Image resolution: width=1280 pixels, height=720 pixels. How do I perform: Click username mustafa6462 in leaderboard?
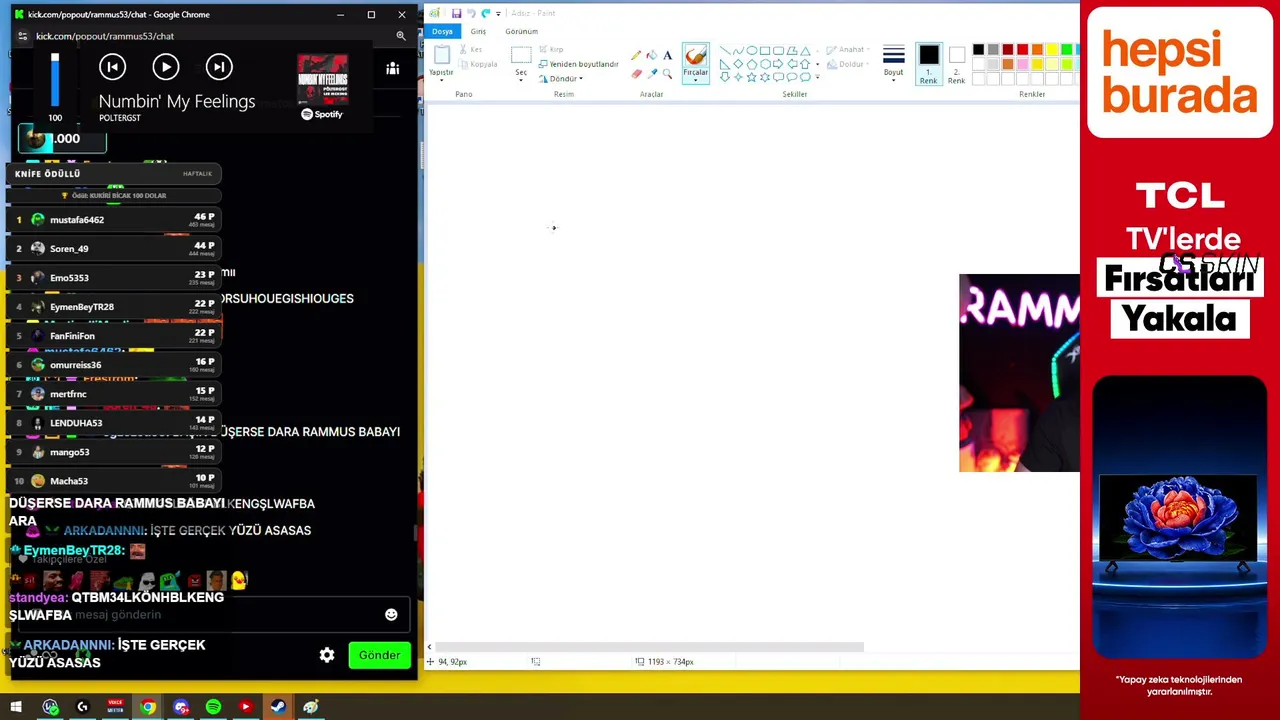[x=77, y=220]
